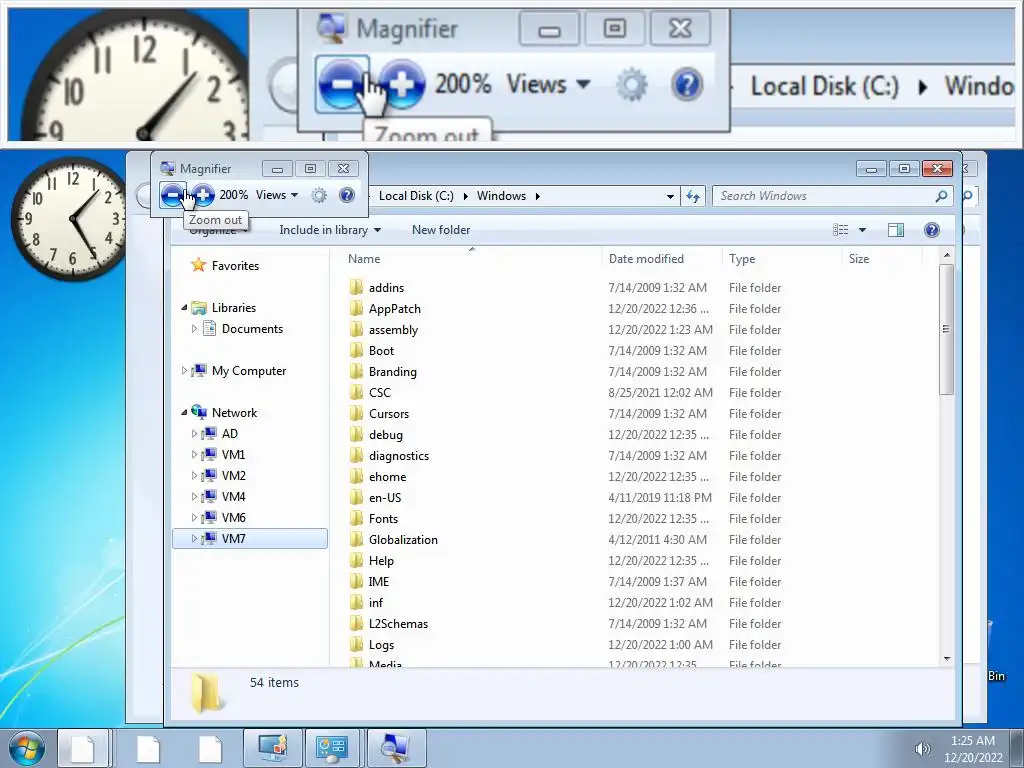Select the Help folder icon
The width and height of the screenshot is (1024, 768).
356,560
